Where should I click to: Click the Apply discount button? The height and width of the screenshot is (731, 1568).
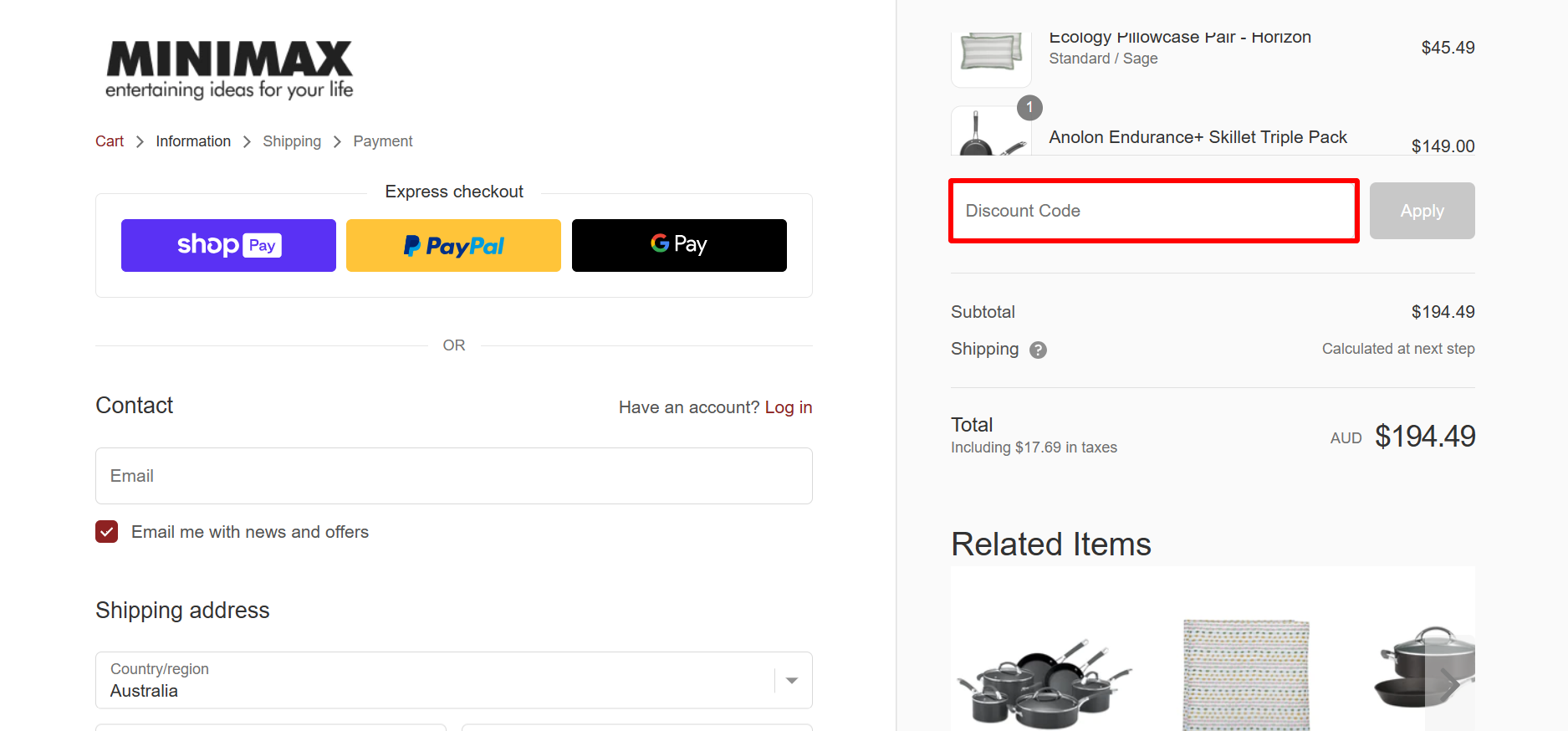[1421, 210]
